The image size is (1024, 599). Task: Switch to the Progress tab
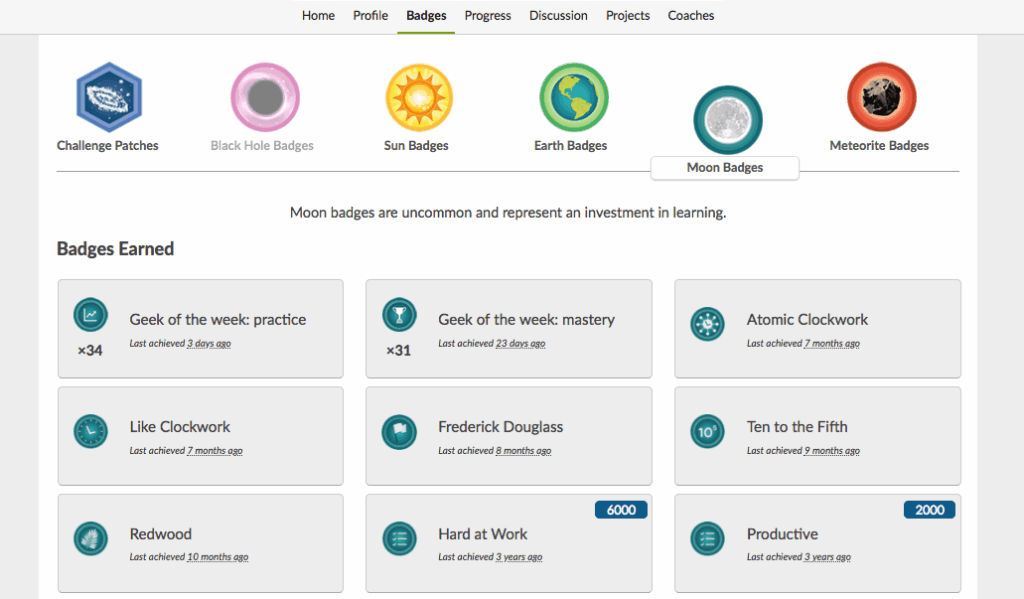488,16
